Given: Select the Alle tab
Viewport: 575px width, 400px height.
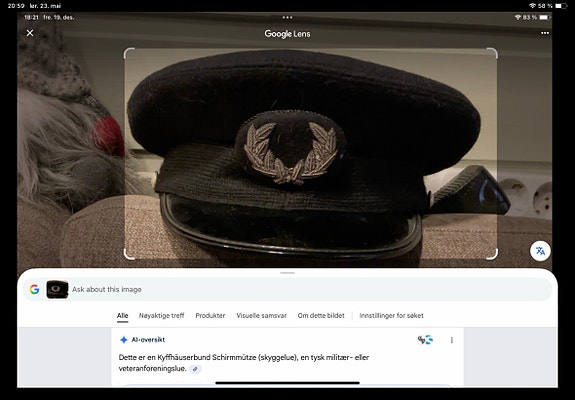Looking at the screenshot, I should click(x=122, y=316).
